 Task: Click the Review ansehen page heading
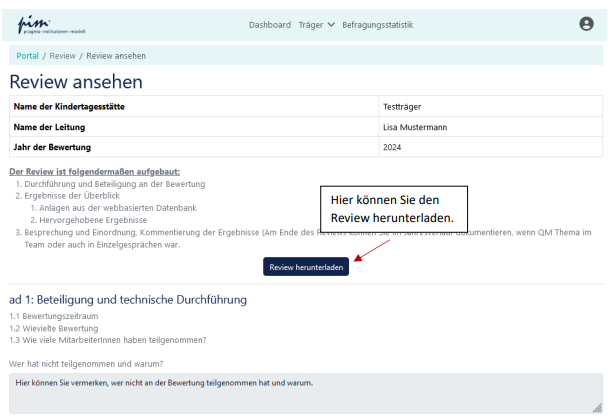coord(76,82)
